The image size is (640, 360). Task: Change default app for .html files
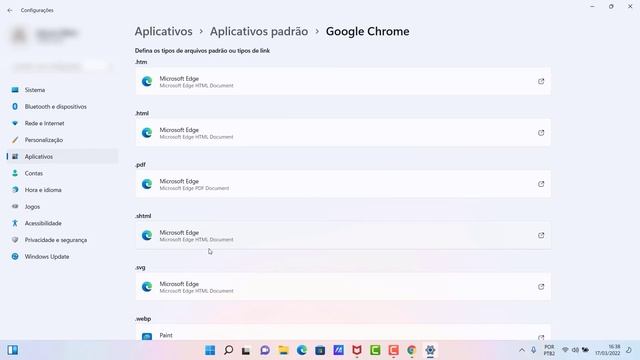pos(343,133)
